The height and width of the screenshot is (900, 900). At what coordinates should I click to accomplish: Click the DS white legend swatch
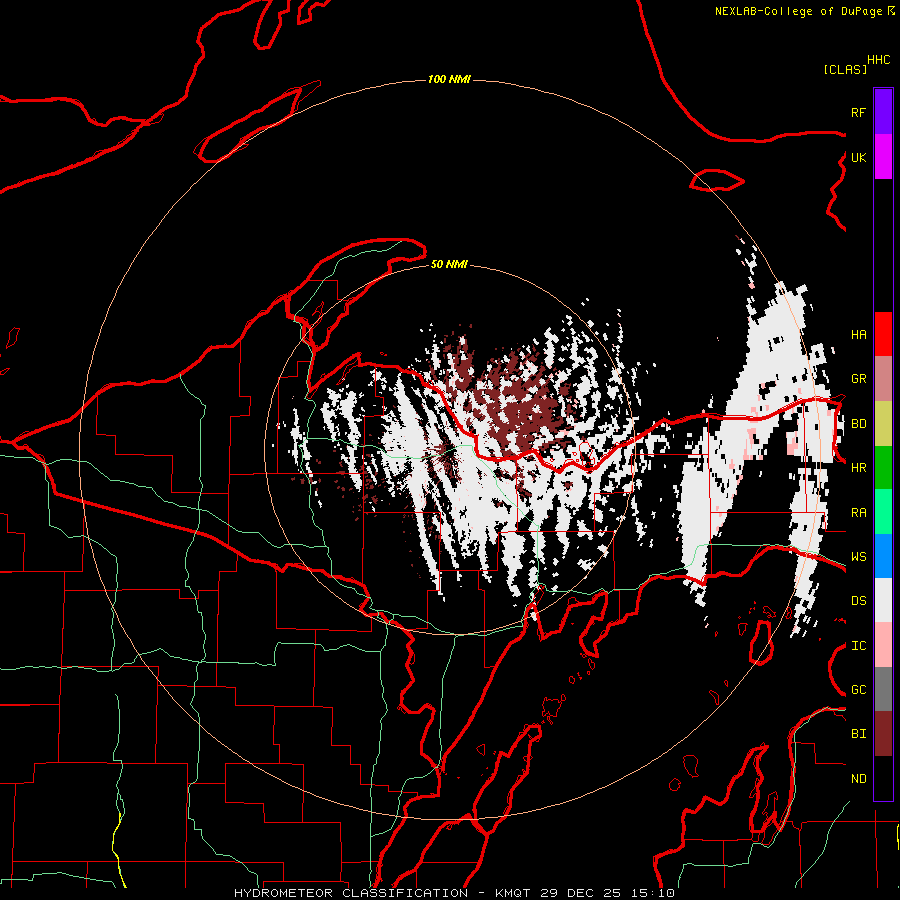click(883, 600)
